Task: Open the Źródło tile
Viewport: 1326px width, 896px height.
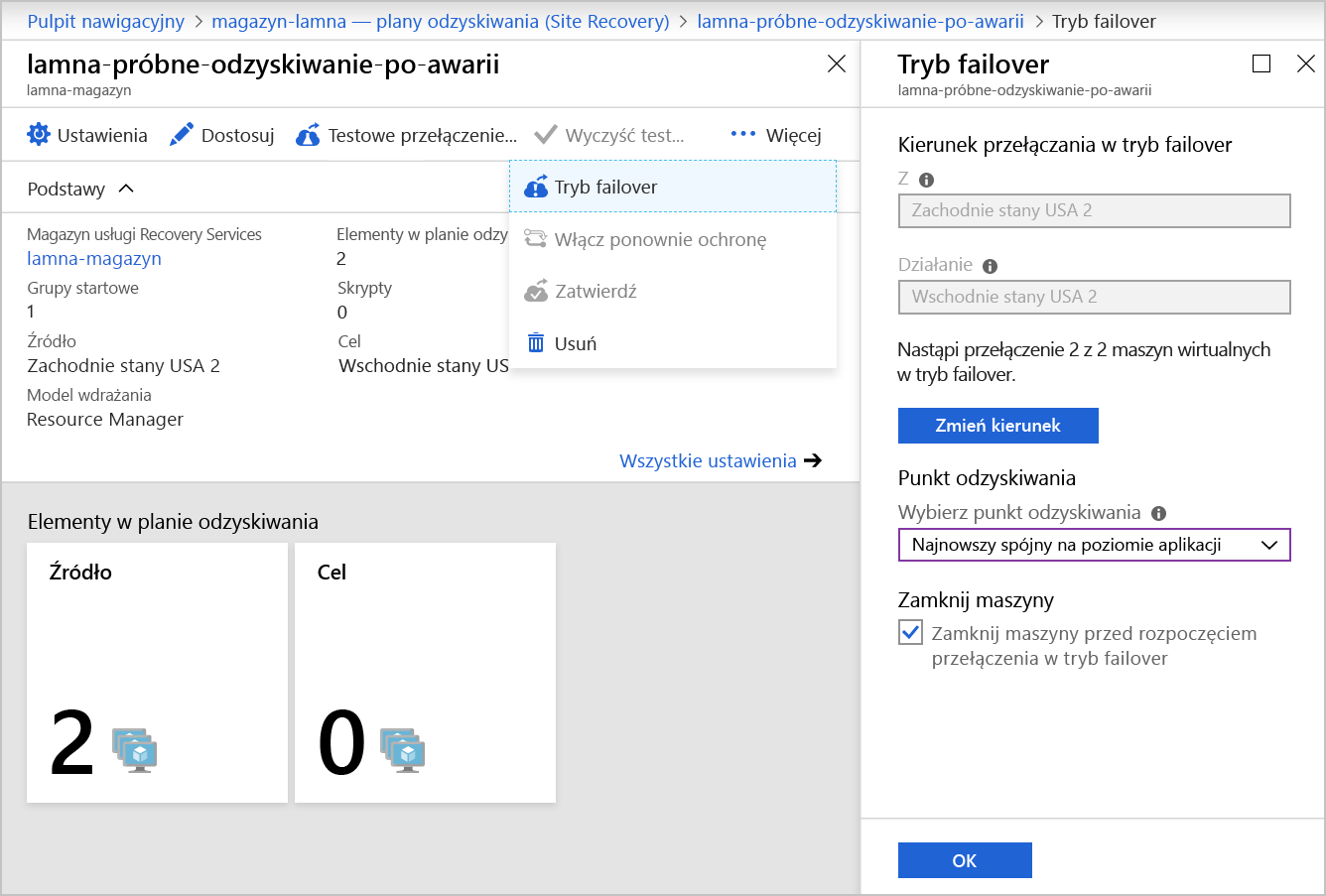Action: click(157, 673)
